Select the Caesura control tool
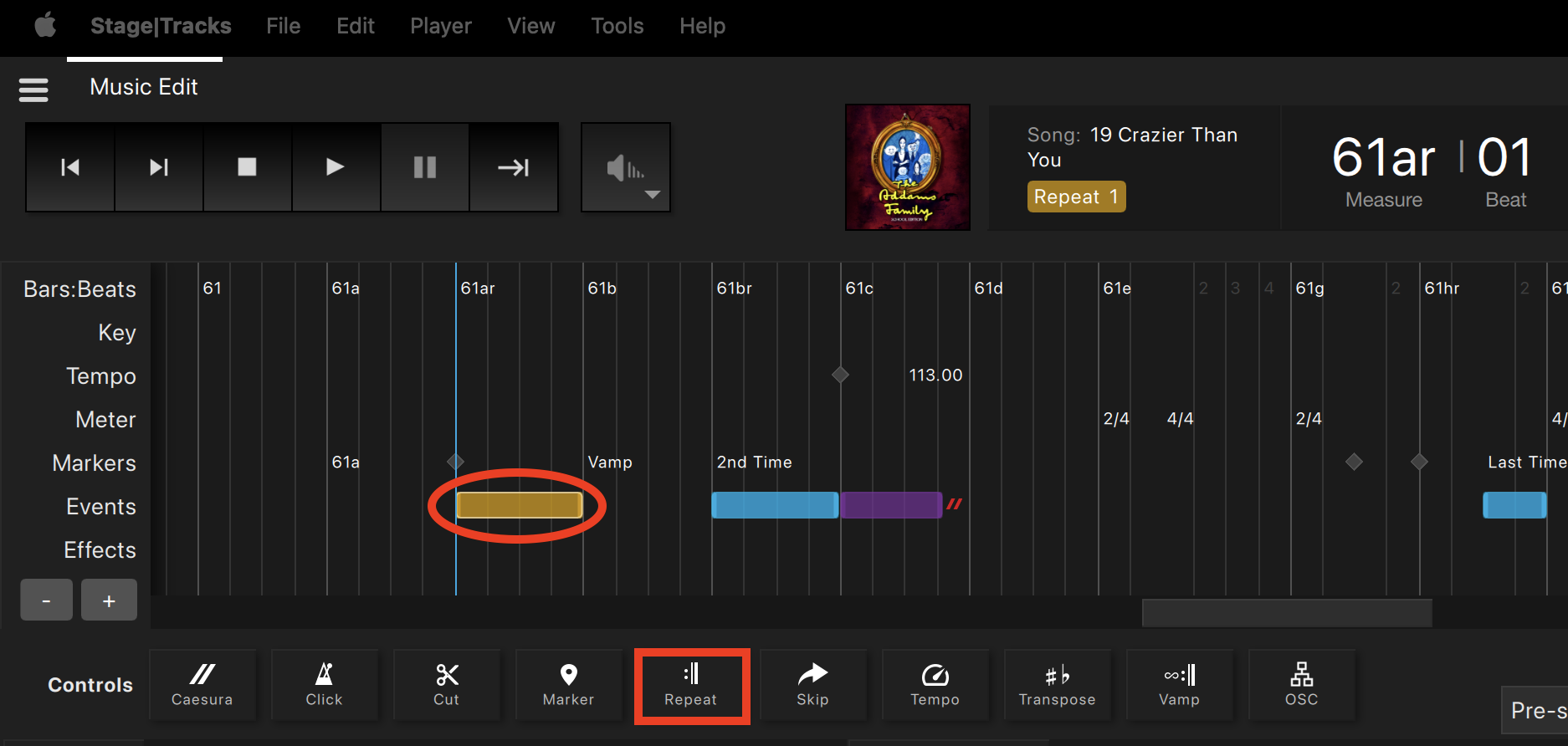This screenshot has height=746, width=1568. [x=202, y=684]
